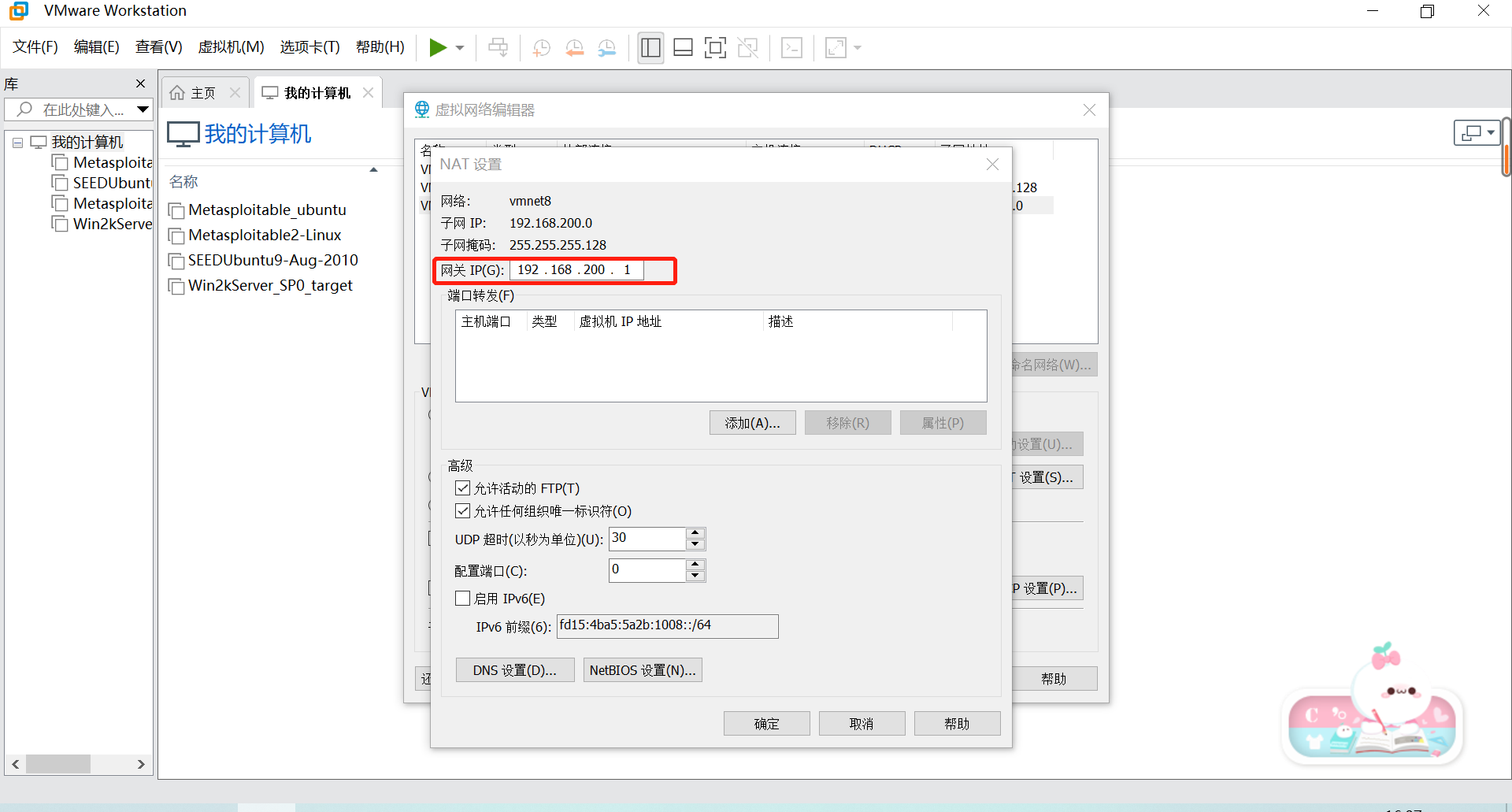Click the take snapshot toolbar icon

pyautogui.click(x=542, y=48)
